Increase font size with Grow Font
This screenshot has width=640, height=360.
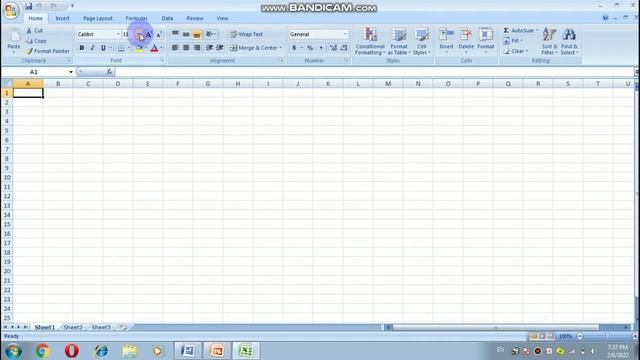pos(149,35)
